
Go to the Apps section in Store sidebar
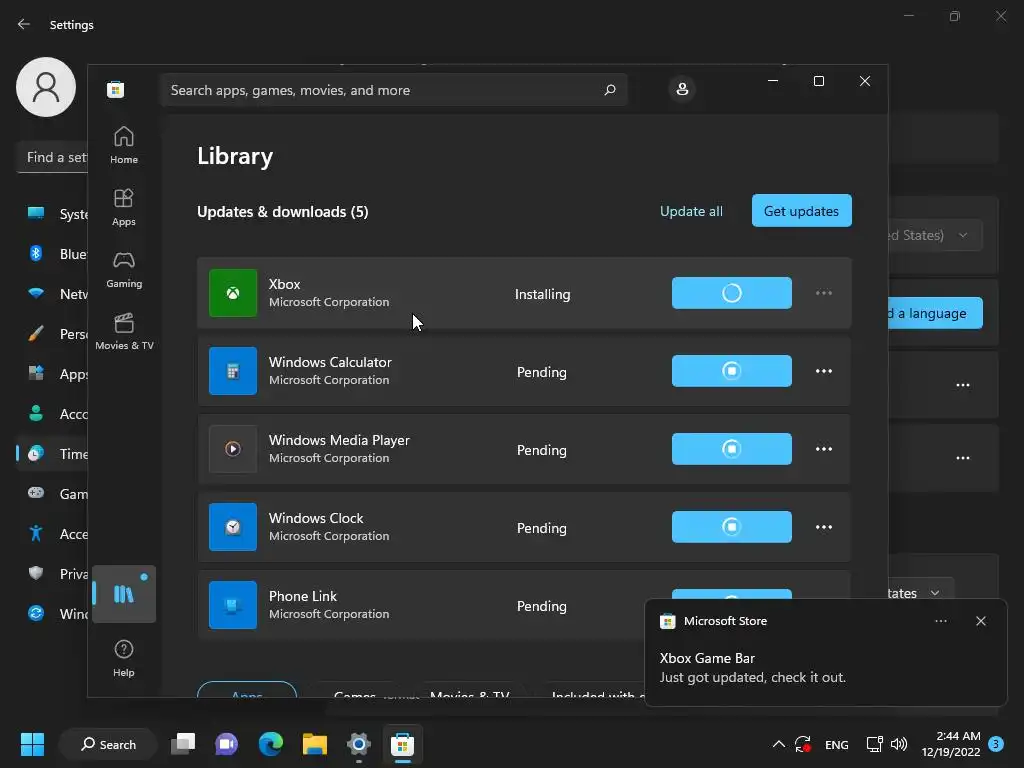pyautogui.click(x=123, y=207)
